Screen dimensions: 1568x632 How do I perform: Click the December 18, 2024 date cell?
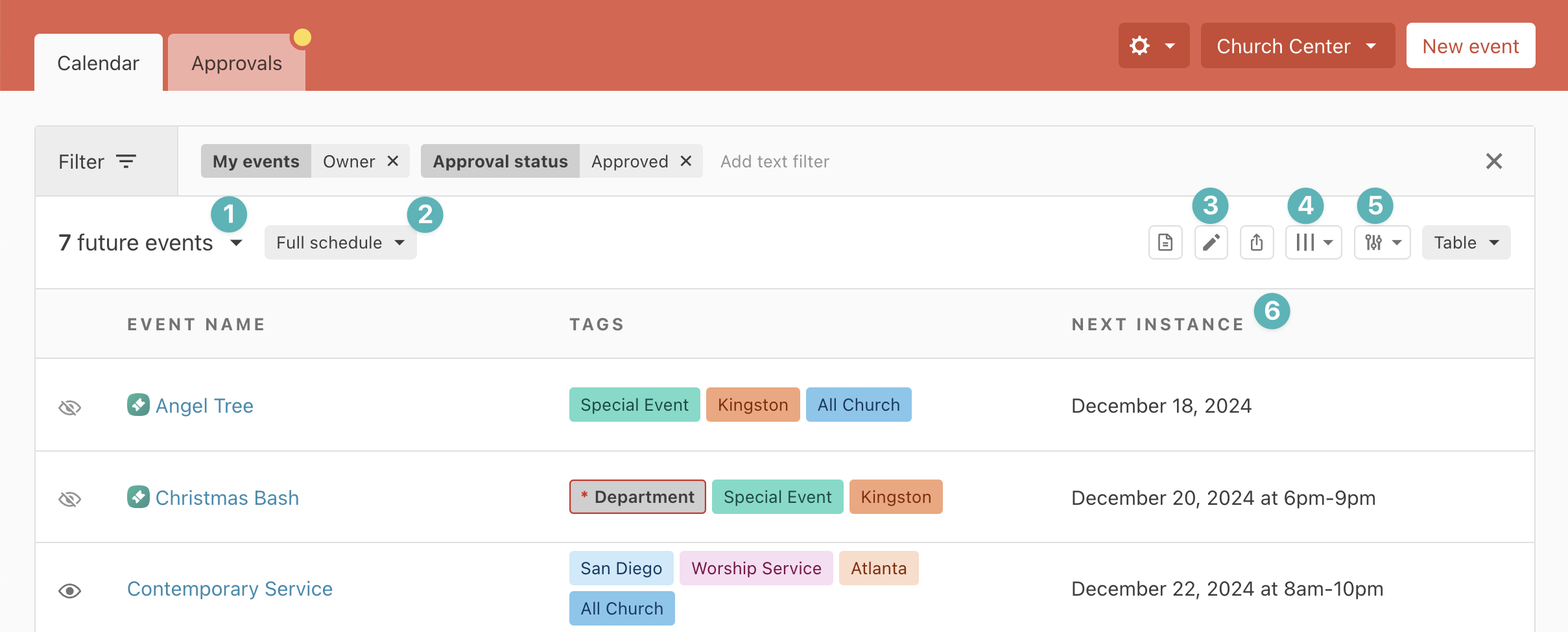1161,406
